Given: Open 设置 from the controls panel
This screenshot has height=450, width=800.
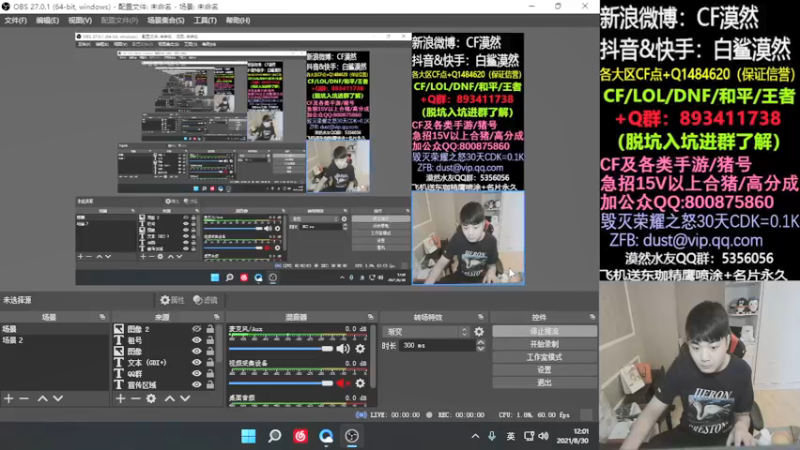Looking at the screenshot, I should pyautogui.click(x=544, y=370).
